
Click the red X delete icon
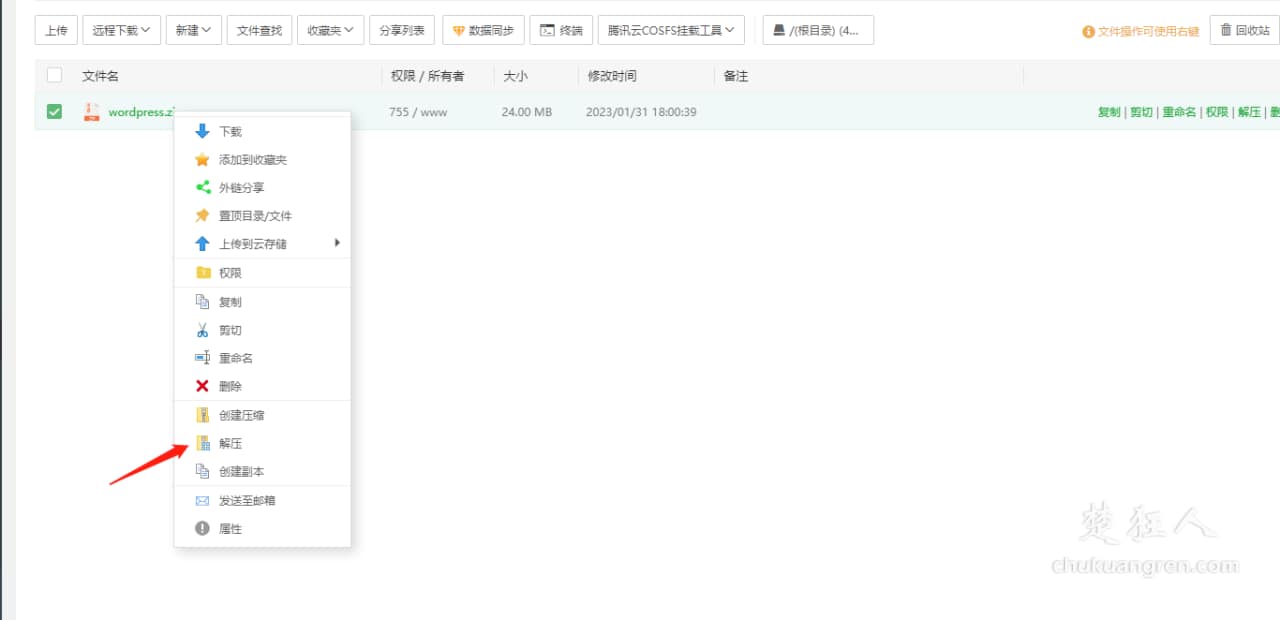tap(202, 386)
